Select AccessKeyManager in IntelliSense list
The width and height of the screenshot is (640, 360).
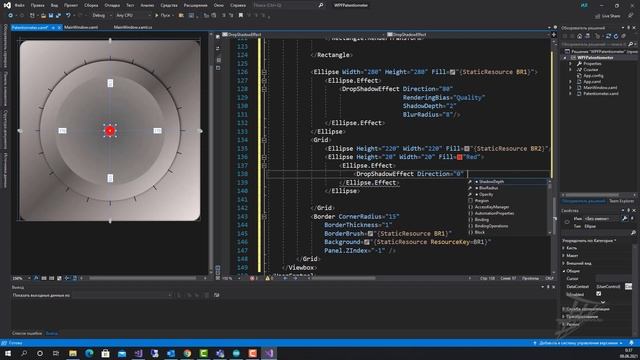click(491, 207)
